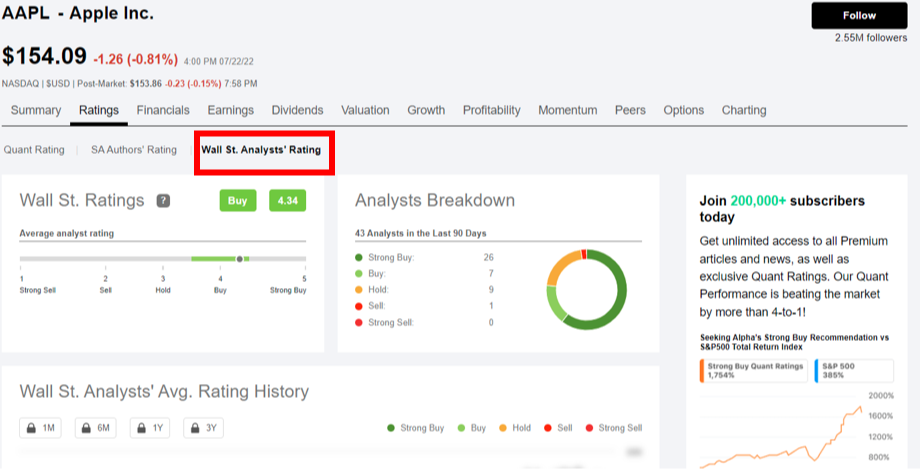
Task: Select the 1Y history range button
Action: click(x=150, y=428)
